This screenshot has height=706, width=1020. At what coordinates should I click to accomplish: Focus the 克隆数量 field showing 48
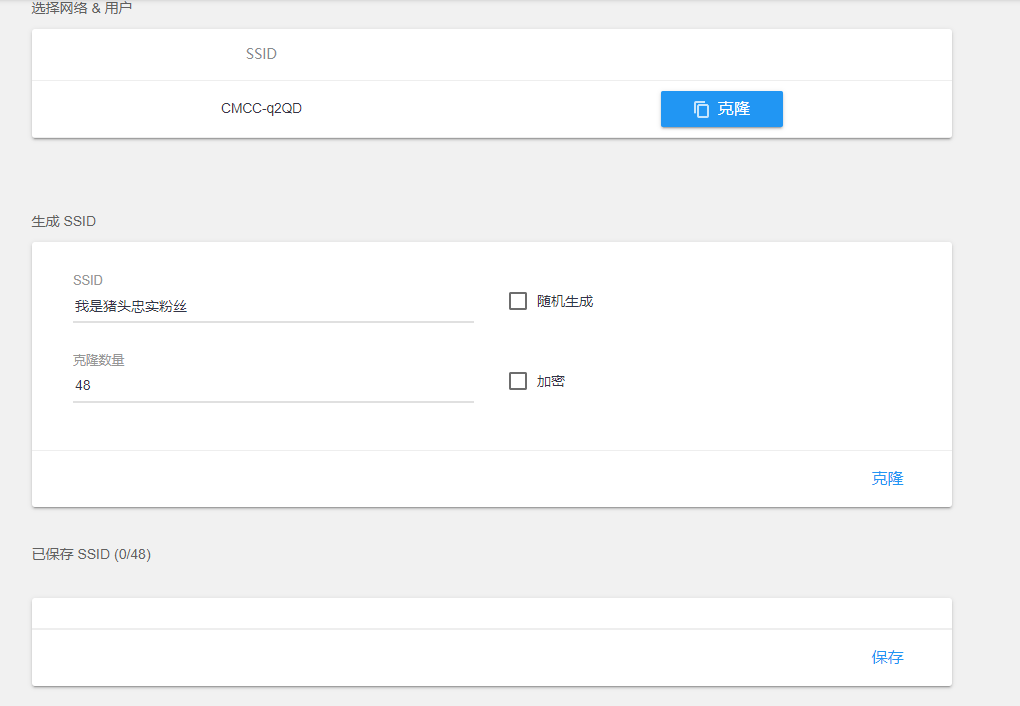(x=273, y=385)
